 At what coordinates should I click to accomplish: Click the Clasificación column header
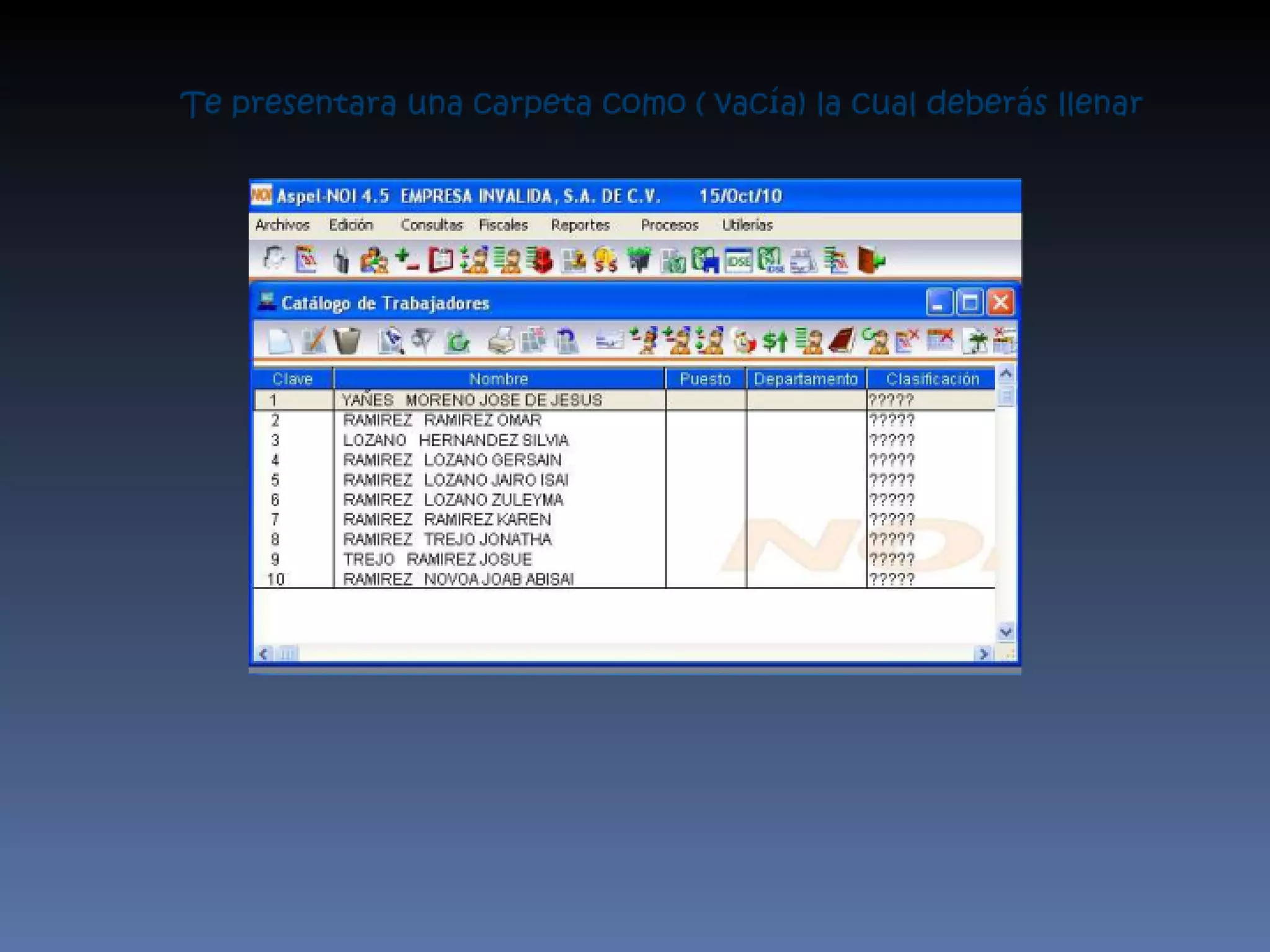[932, 379]
